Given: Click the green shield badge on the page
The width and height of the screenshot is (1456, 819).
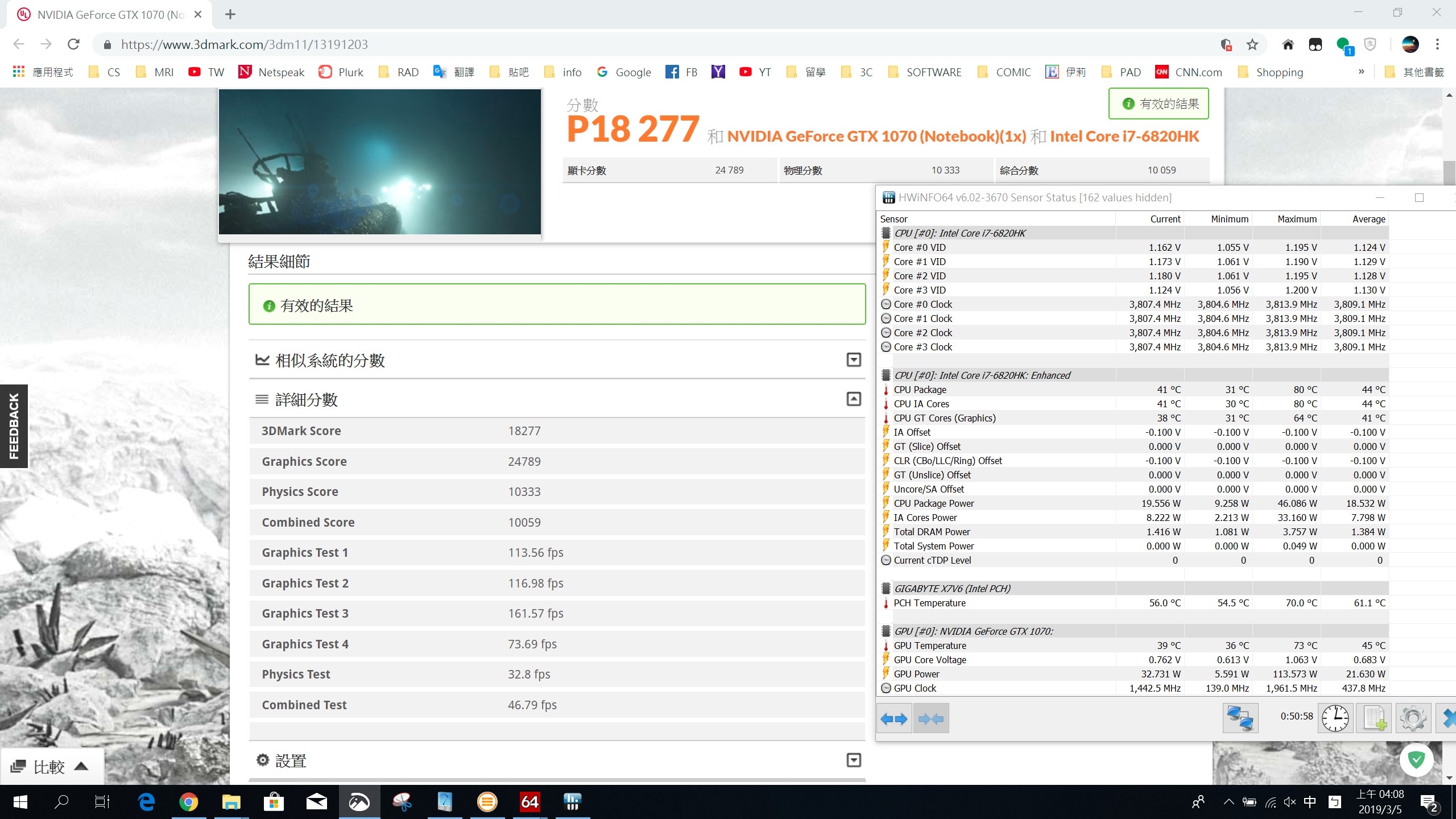Looking at the screenshot, I should 1416,760.
